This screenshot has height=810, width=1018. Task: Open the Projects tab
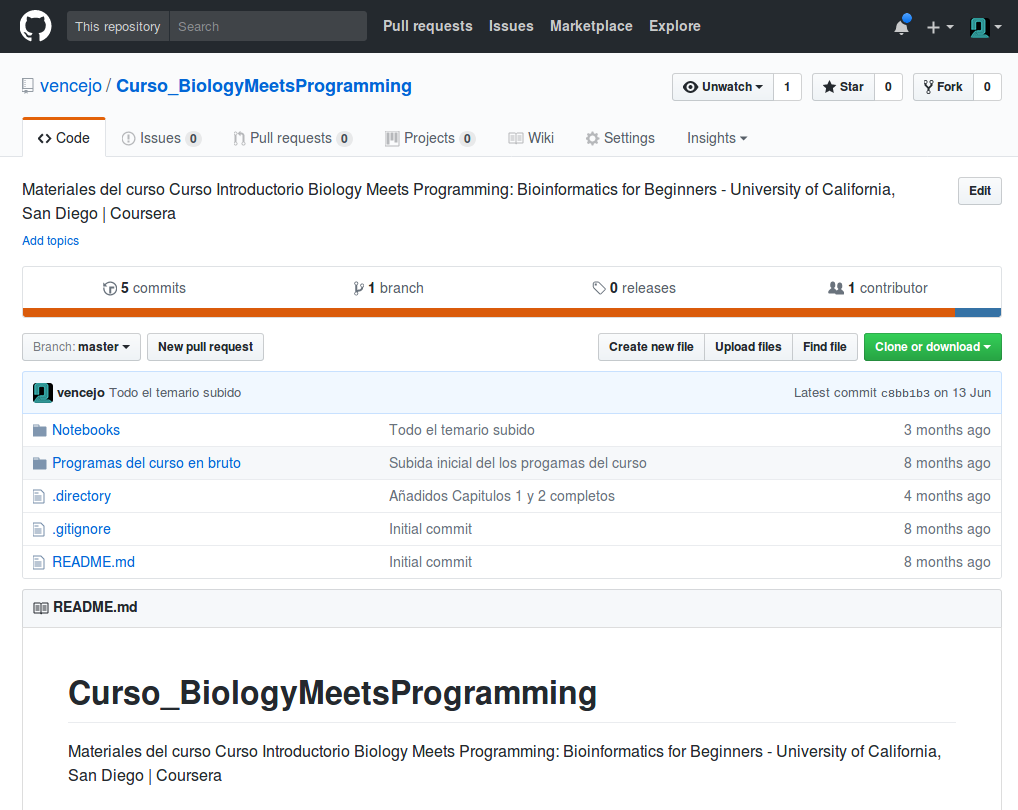430,138
